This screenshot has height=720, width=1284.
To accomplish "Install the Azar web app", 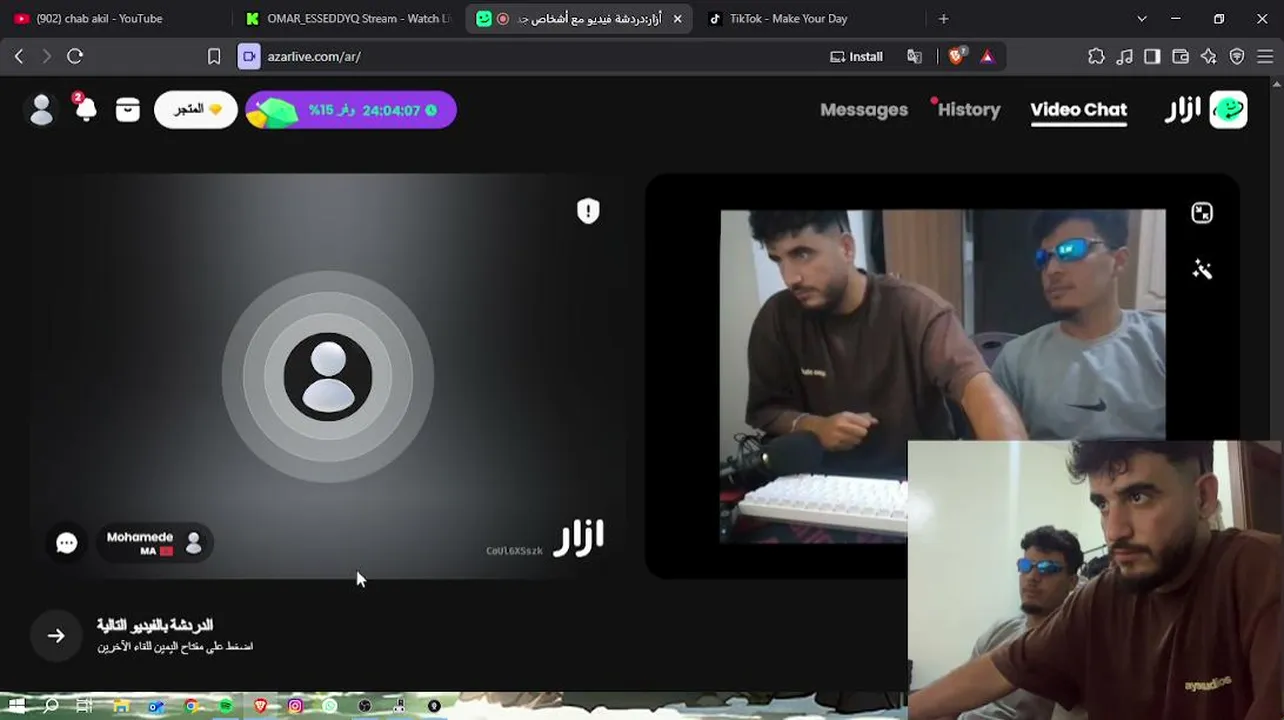I will coord(857,57).
